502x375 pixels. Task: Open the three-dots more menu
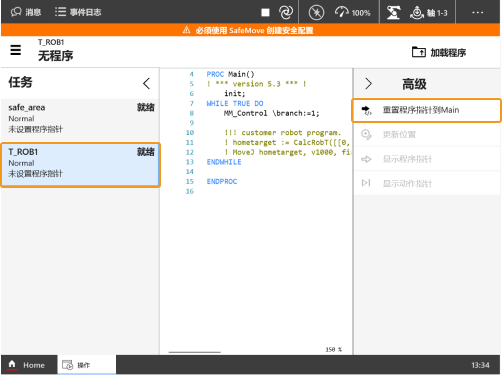coord(477,12)
